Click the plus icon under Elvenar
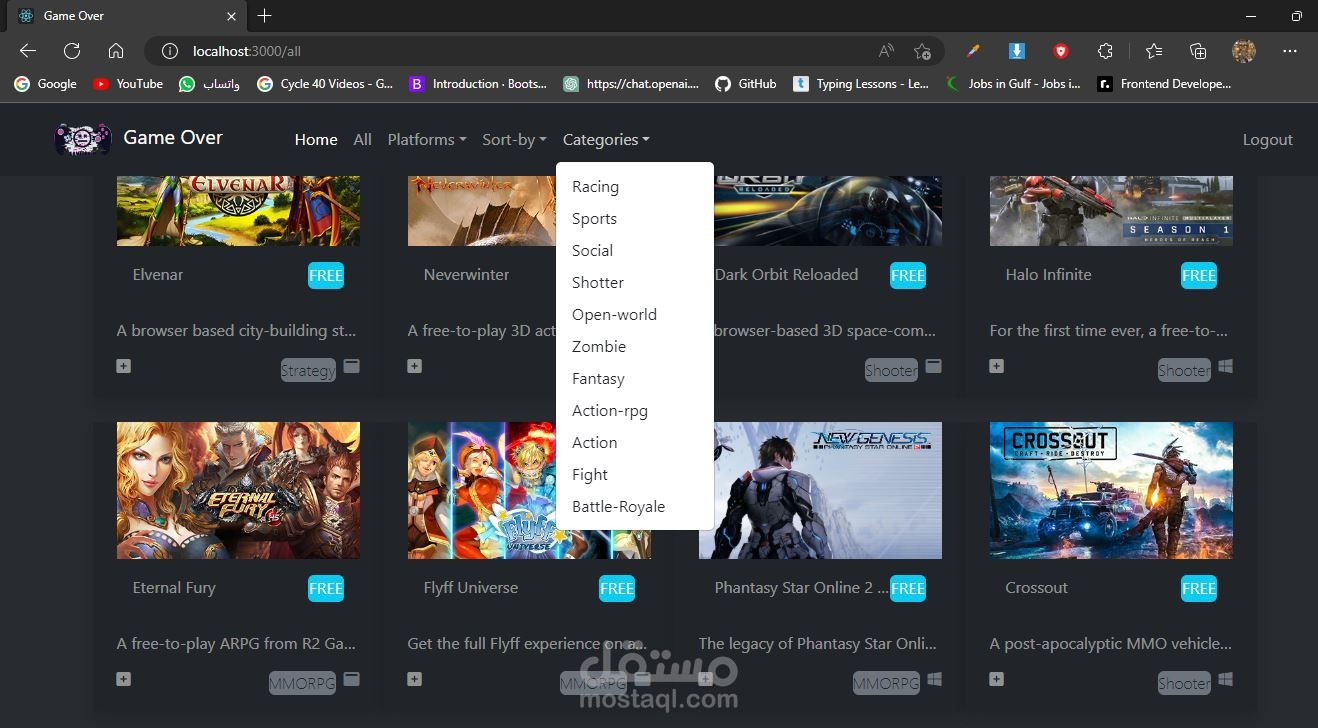Viewport: 1318px width, 728px height. pyautogui.click(x=123, y=366)
